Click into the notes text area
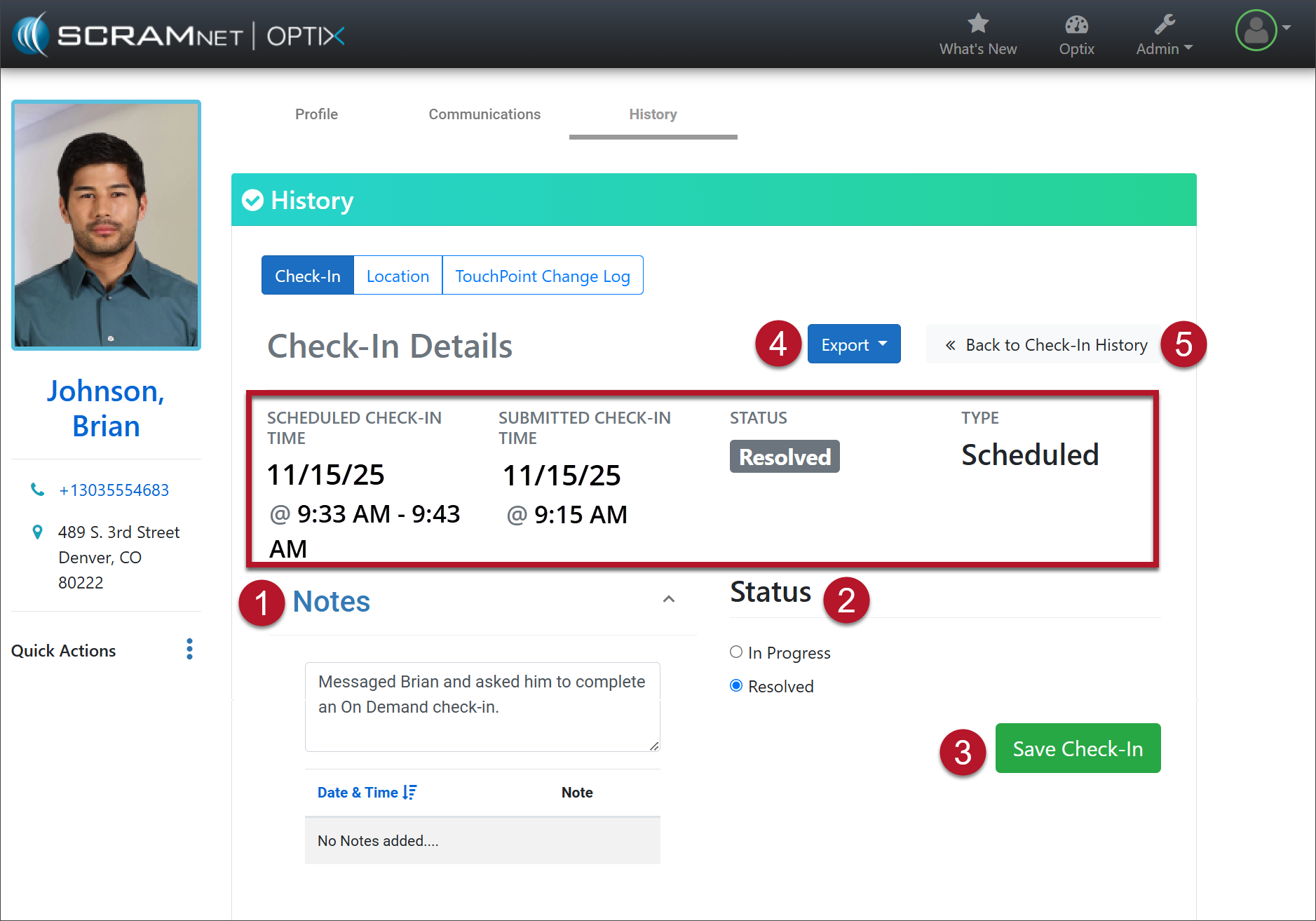Viewport: 1316px width, 921px height. [482, 706]
